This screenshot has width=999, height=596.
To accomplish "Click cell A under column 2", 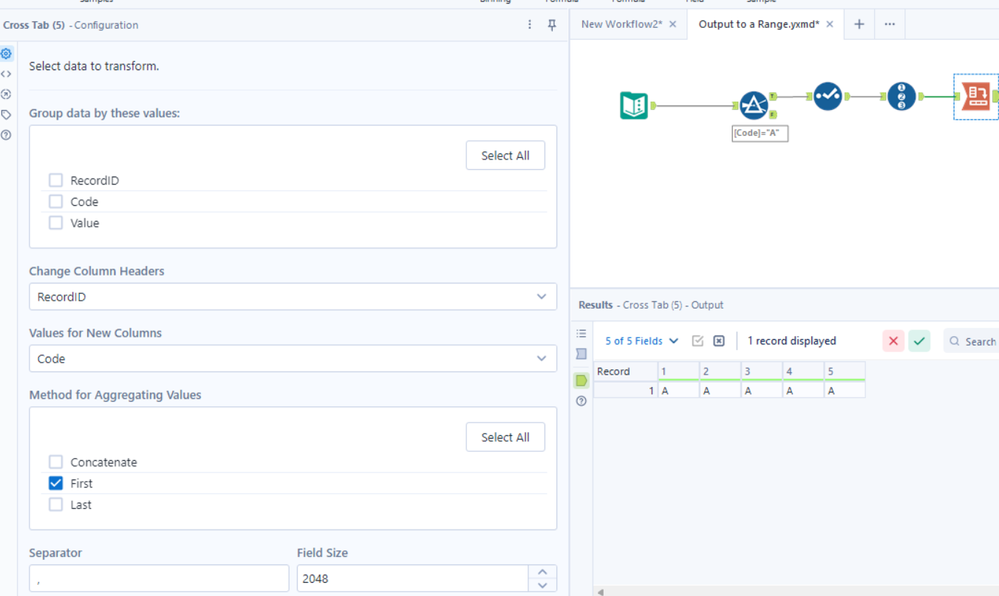I will tap(721, 391).
